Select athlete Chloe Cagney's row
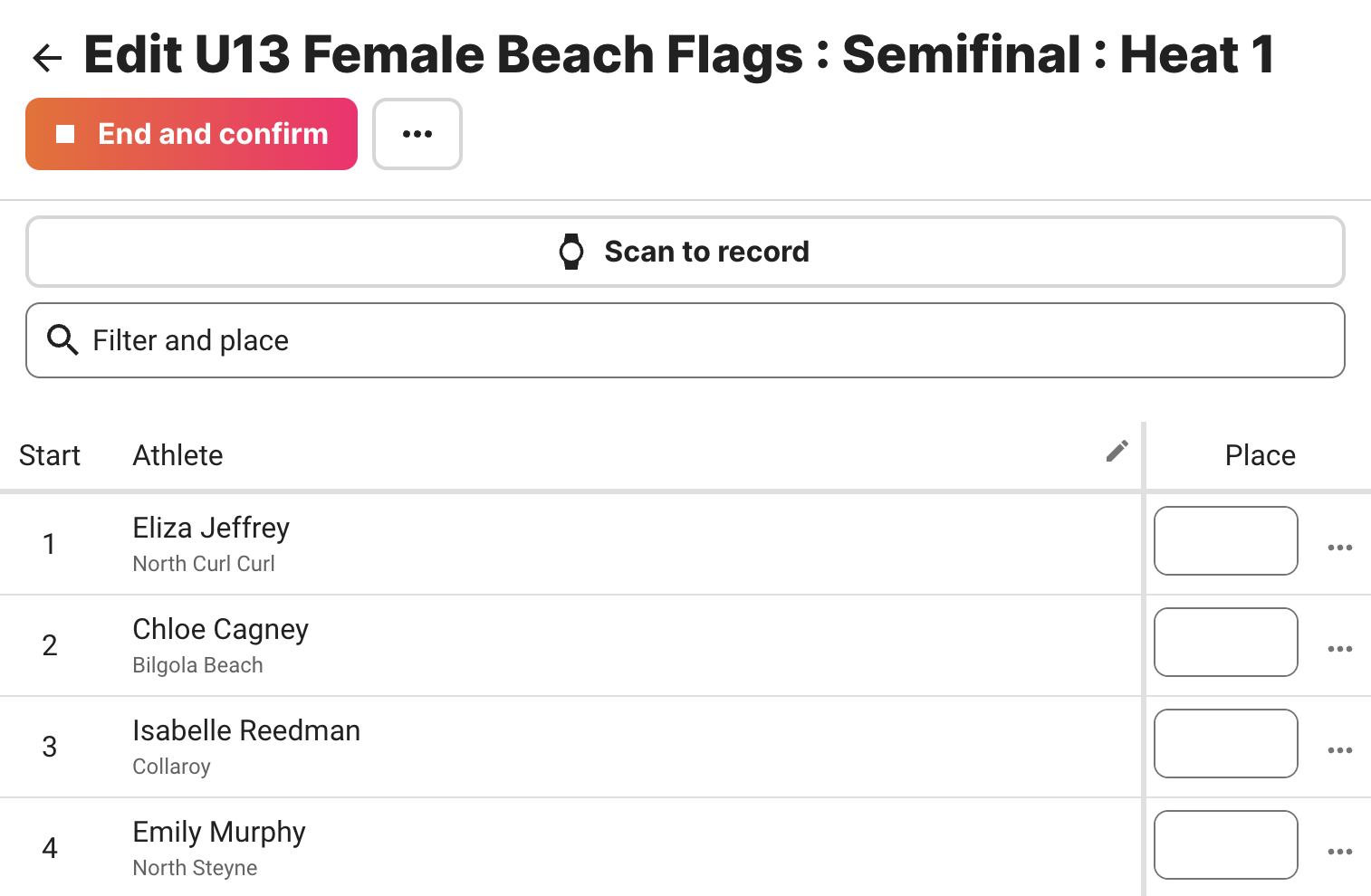1371x896 pixels. [x=570, y=645]
